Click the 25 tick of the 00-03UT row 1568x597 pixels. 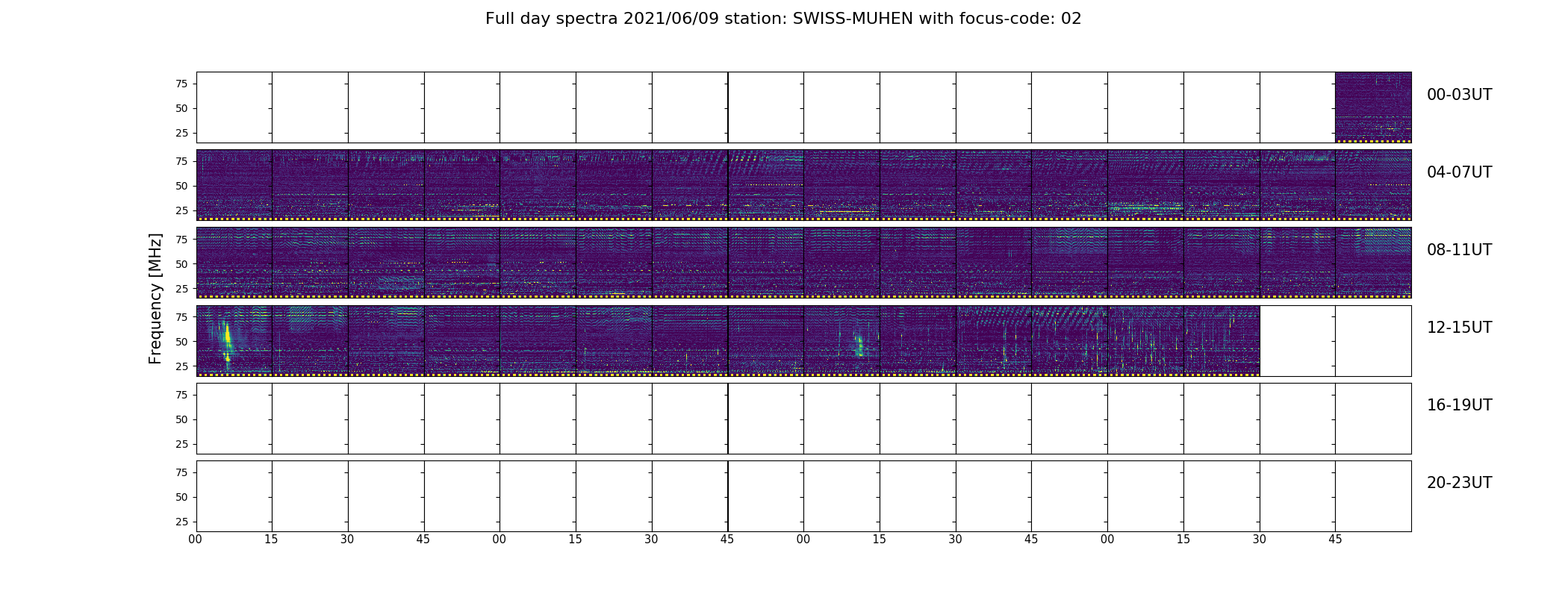pos(181,133)
